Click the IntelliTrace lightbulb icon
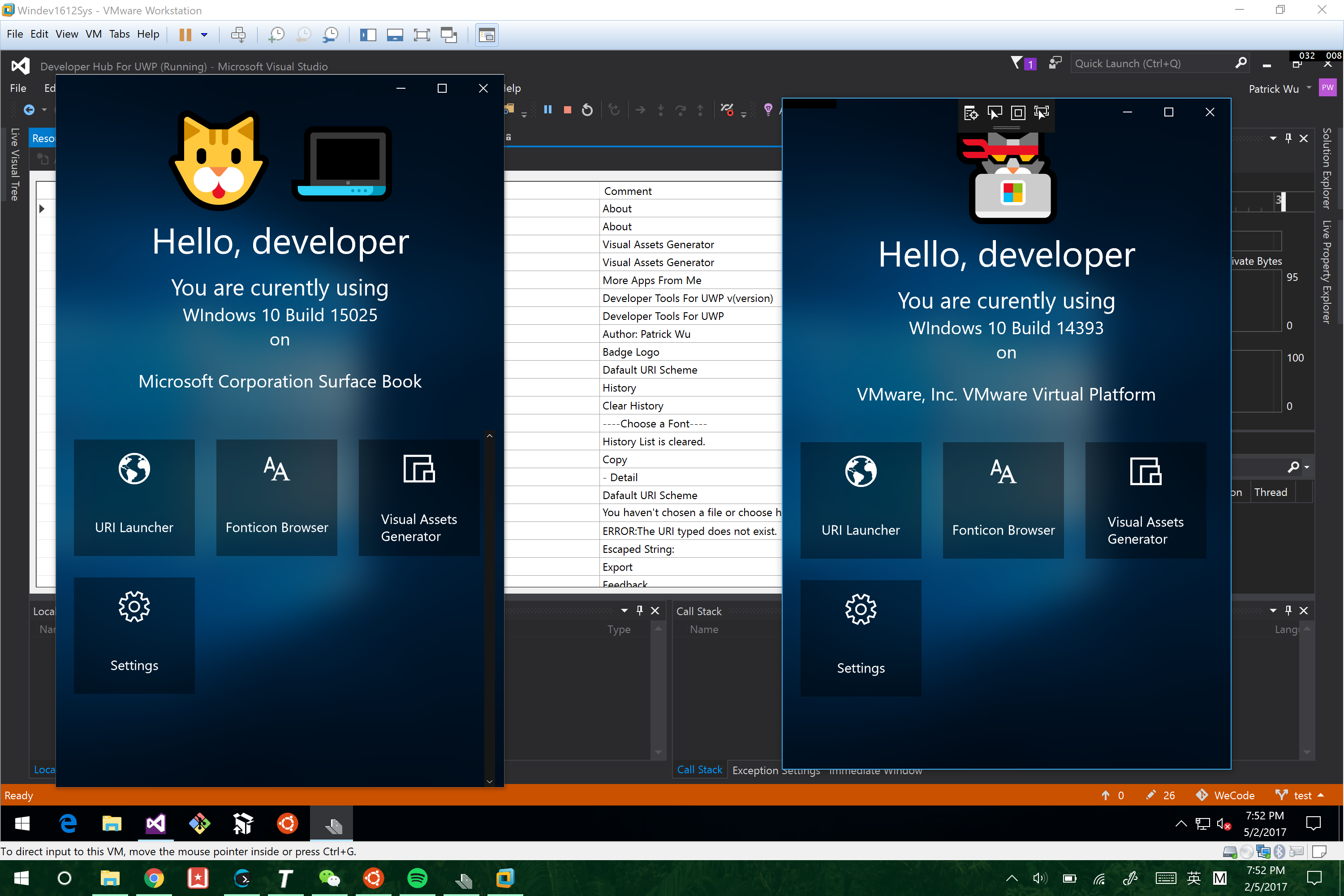Screen dimensions: 1344x896 [x=768, y=109]
